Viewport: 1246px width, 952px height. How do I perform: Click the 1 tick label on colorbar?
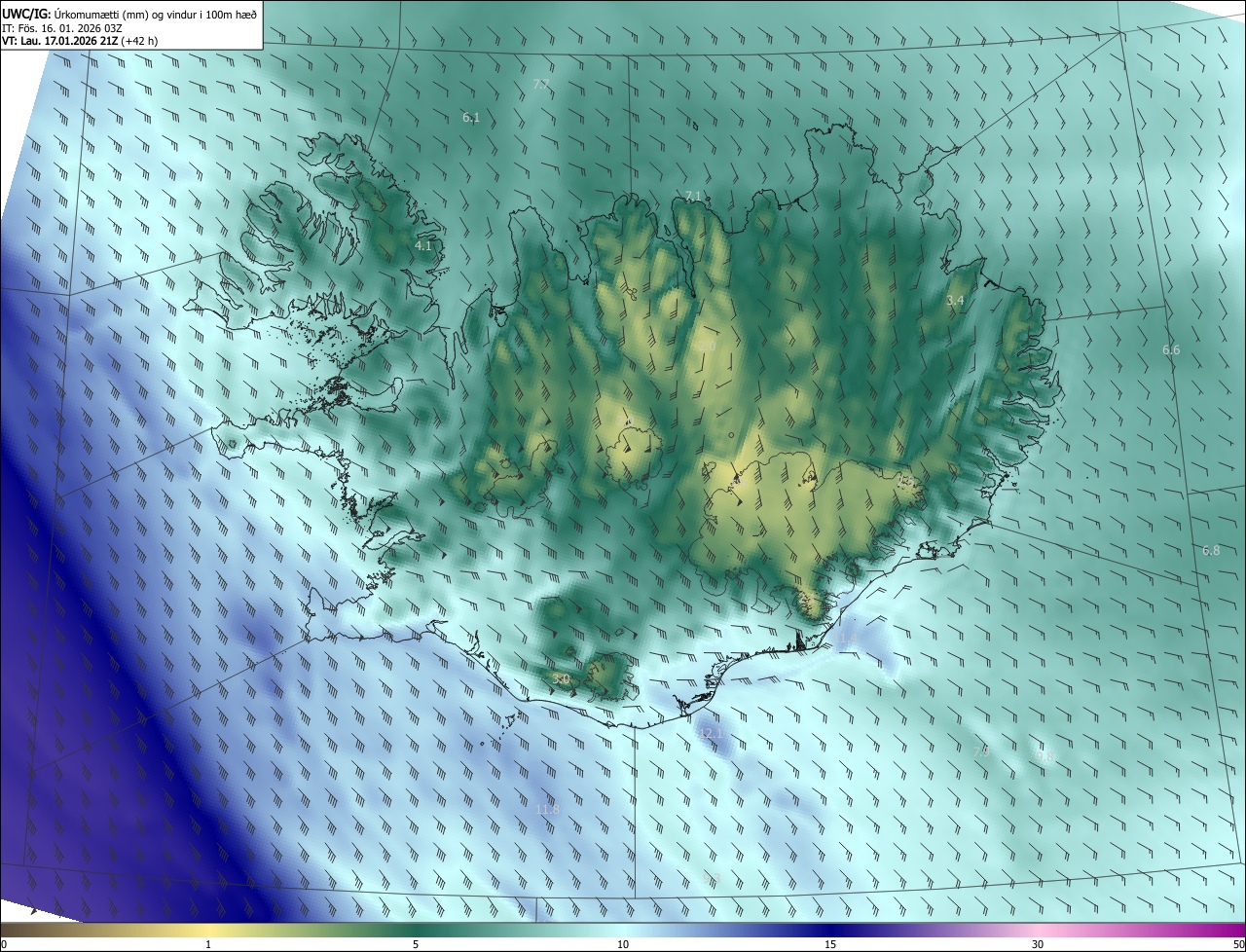(x=208, y=945)
